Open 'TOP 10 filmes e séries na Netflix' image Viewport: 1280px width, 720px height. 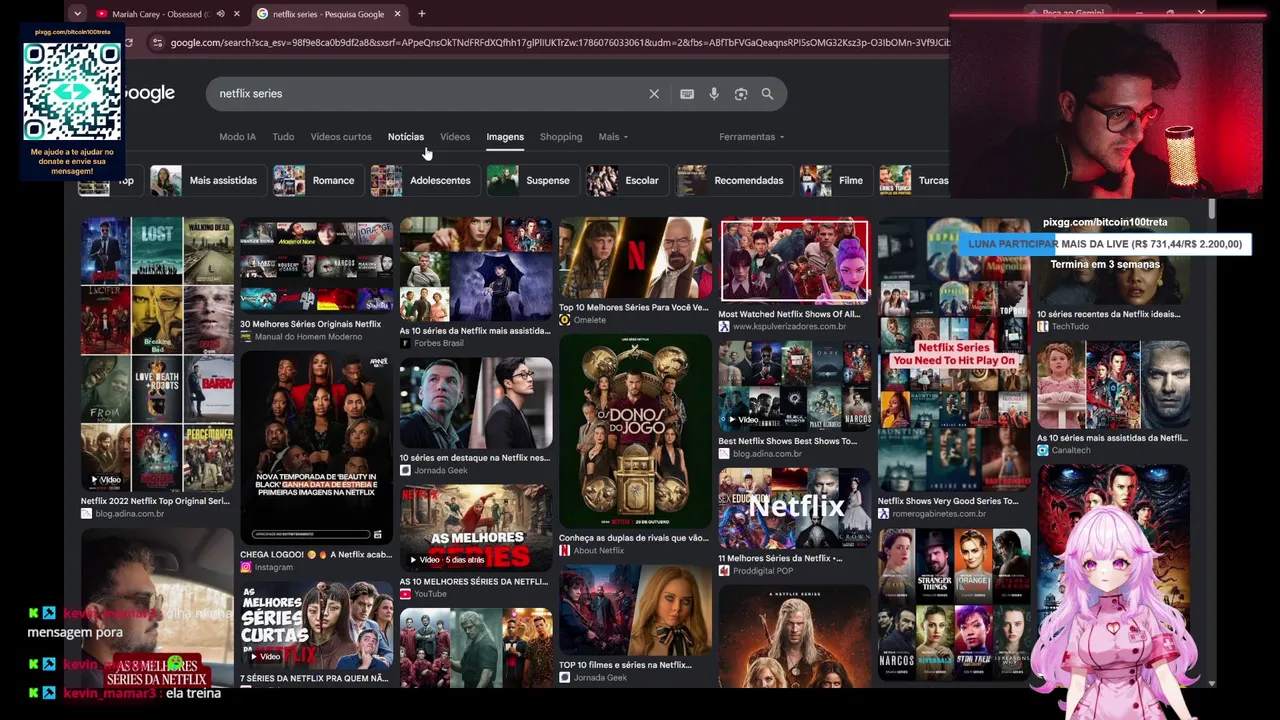tap(635, 611)
